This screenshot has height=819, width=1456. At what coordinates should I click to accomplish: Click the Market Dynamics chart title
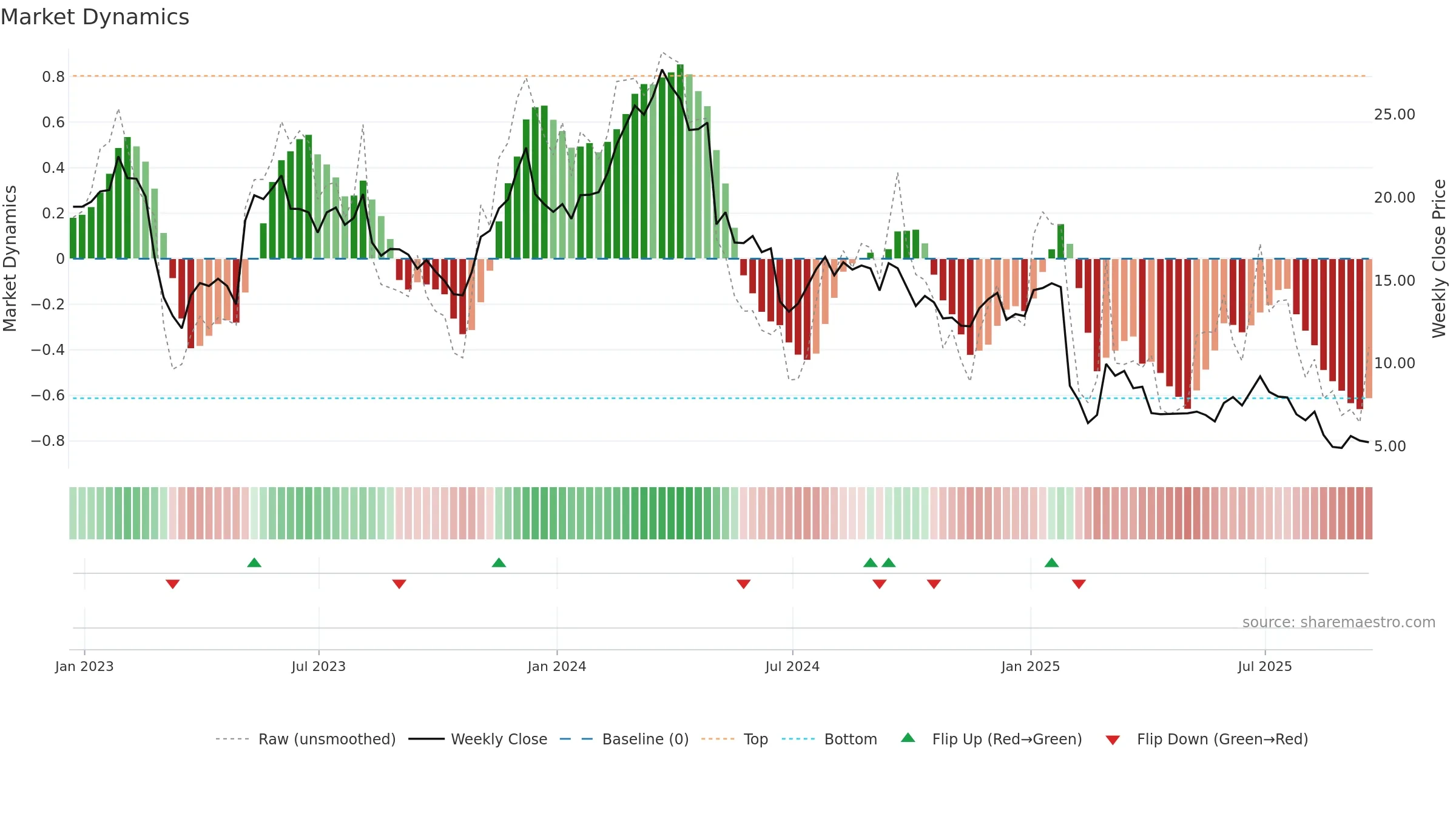[x=95, y=17]
